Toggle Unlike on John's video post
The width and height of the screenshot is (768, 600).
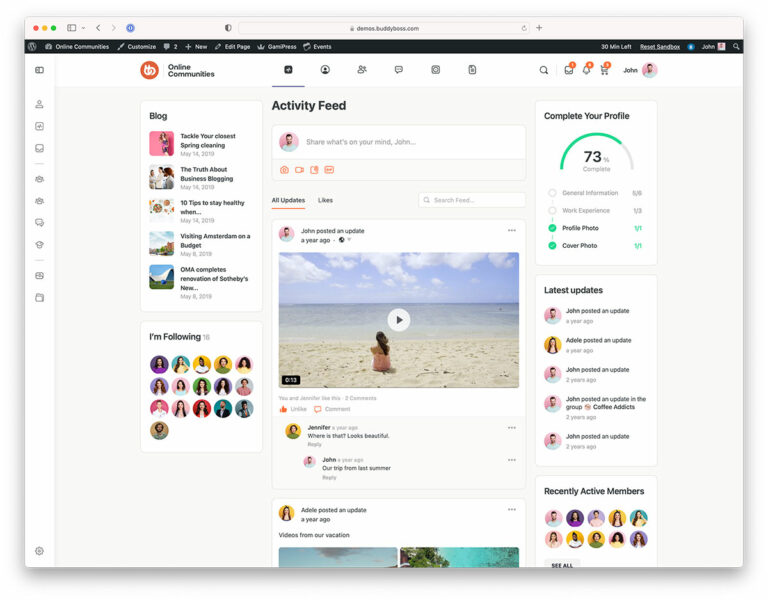(293, 409)
